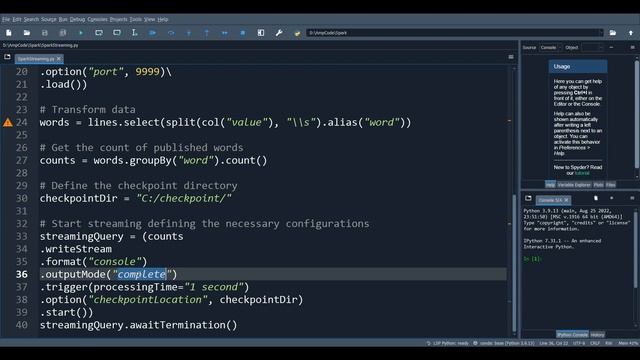Open the Edit menu
The height and width of the screenshot is (360, 640).
tap(17, 19)
